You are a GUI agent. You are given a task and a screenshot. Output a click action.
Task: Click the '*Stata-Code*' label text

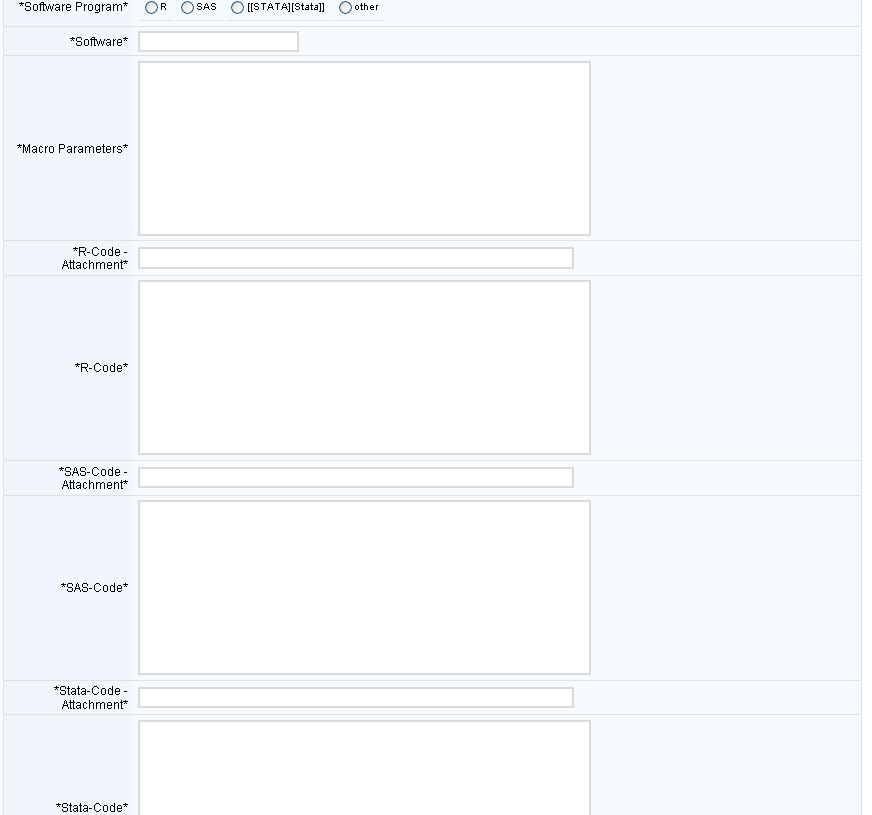(x=92, y=807)
